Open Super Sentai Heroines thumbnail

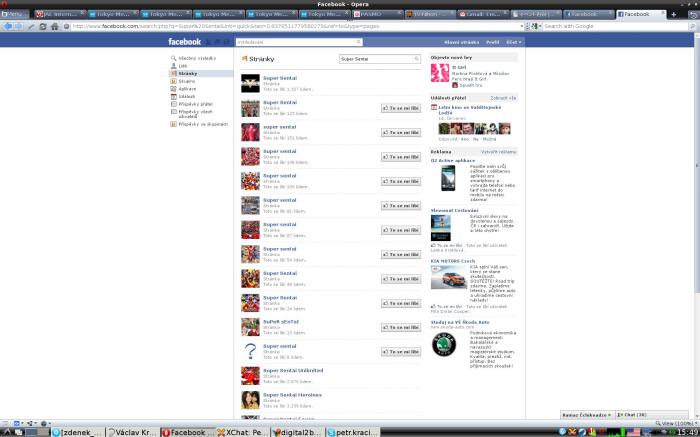250,400
